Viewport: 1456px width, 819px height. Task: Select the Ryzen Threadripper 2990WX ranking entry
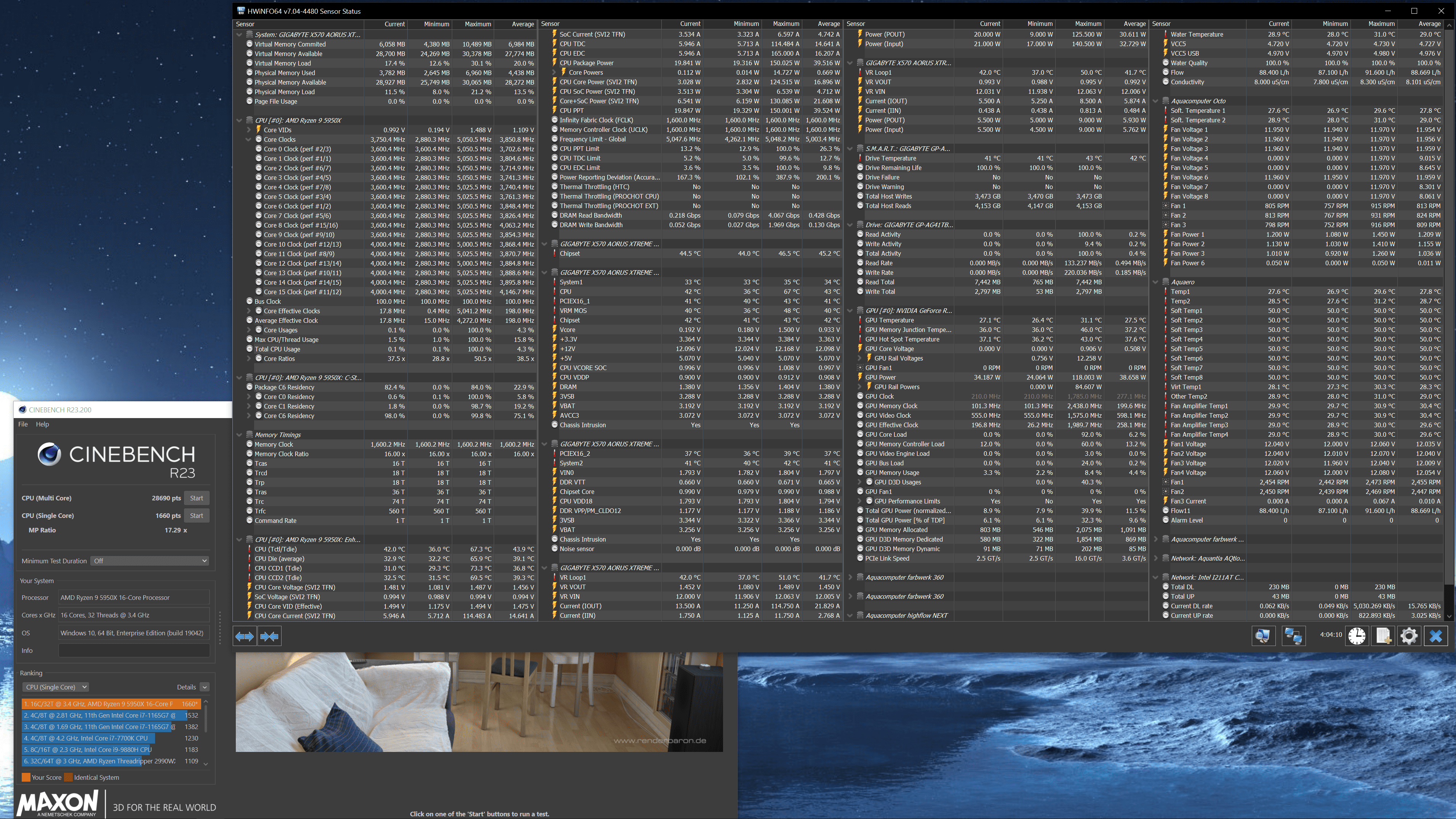pyautogui.click(x=111, y=761)
